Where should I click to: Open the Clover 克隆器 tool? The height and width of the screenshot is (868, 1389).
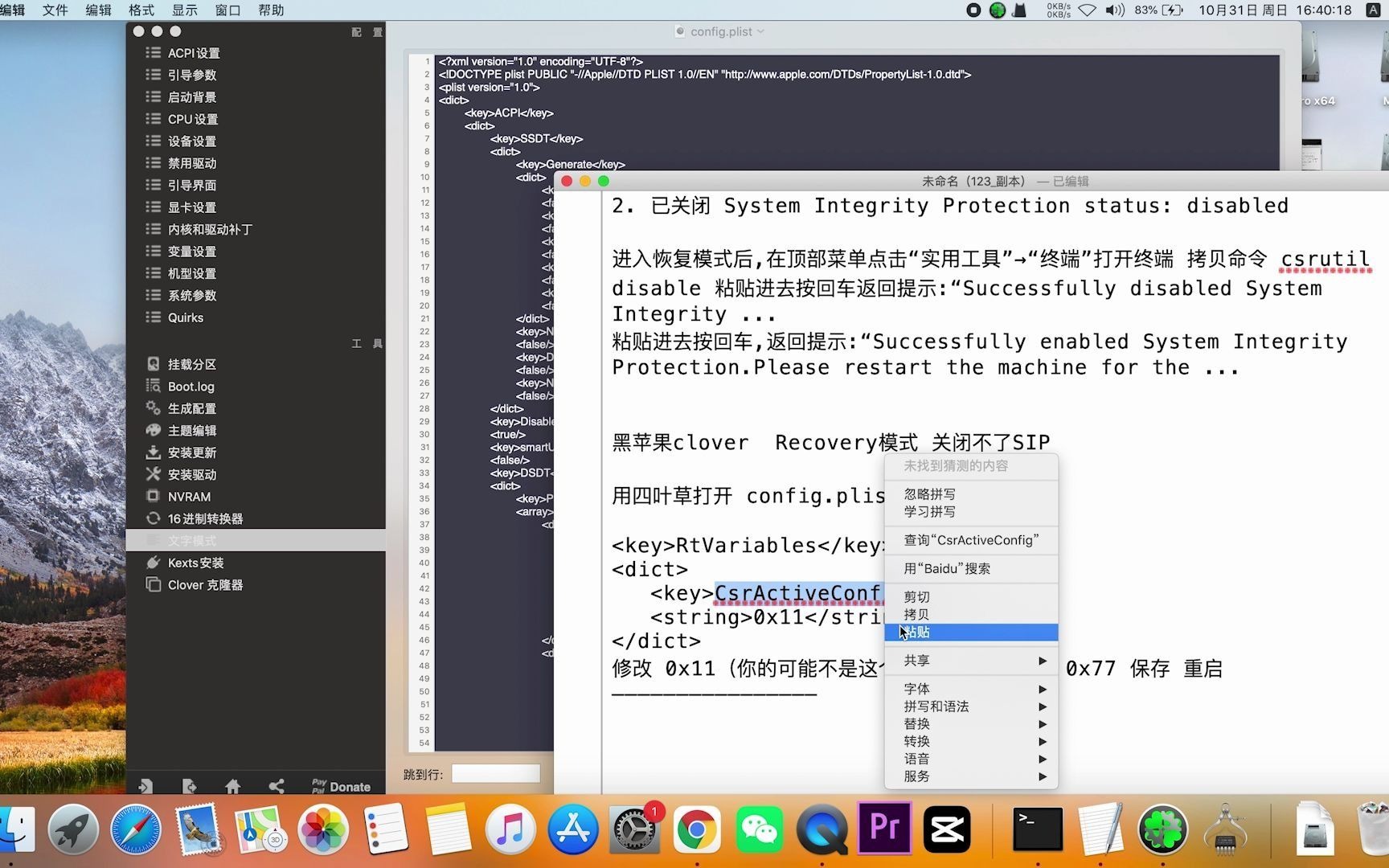tap(203, 584)
